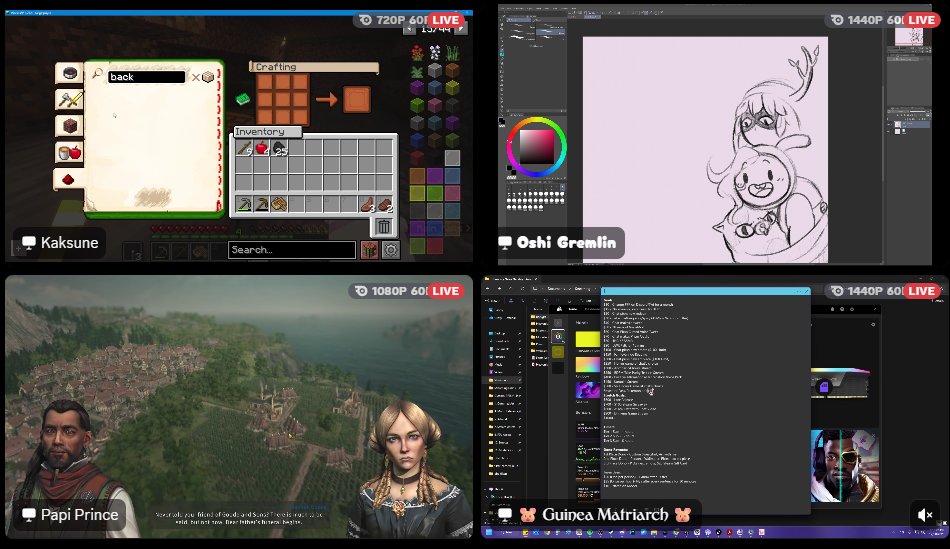This screenshot has height=549, width=950.
Task: Open the food recipe tab with the apple
Action: (x=69, y=152)
